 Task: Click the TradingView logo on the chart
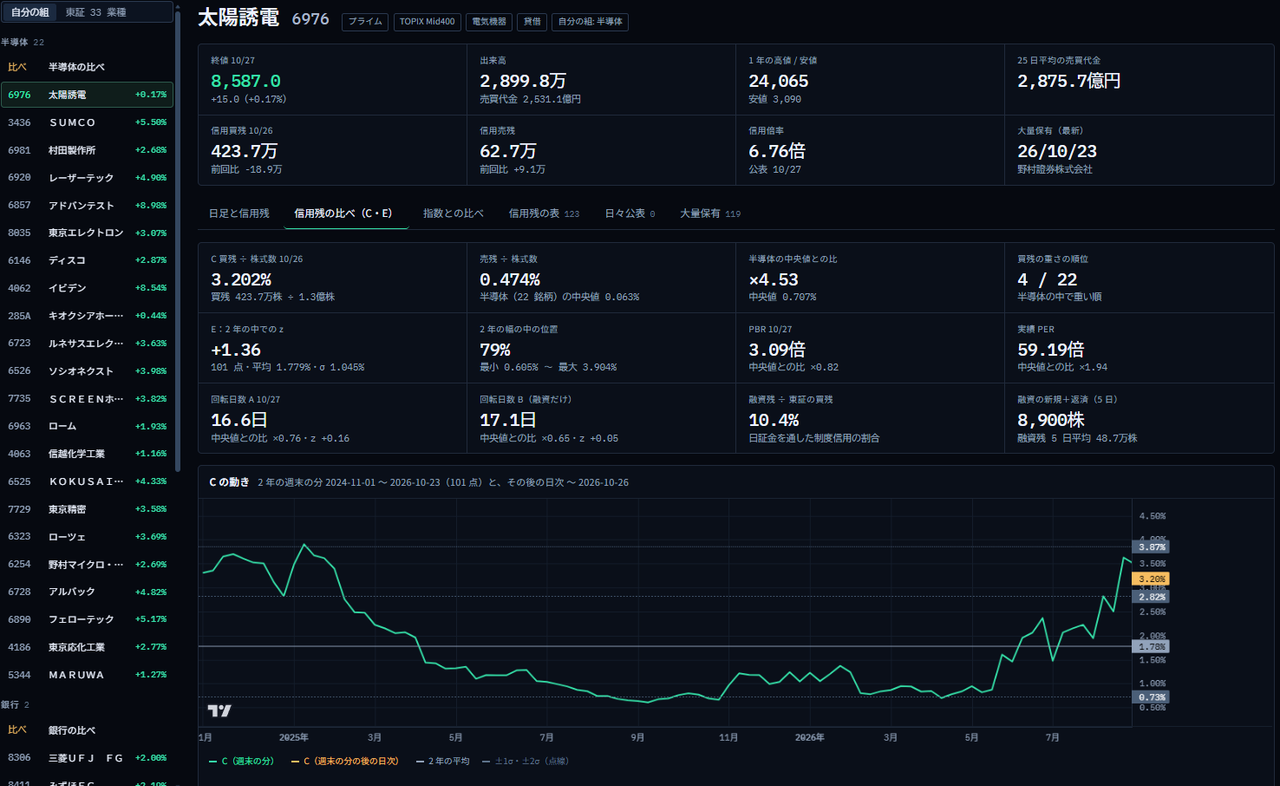click(x=219, y=711)
